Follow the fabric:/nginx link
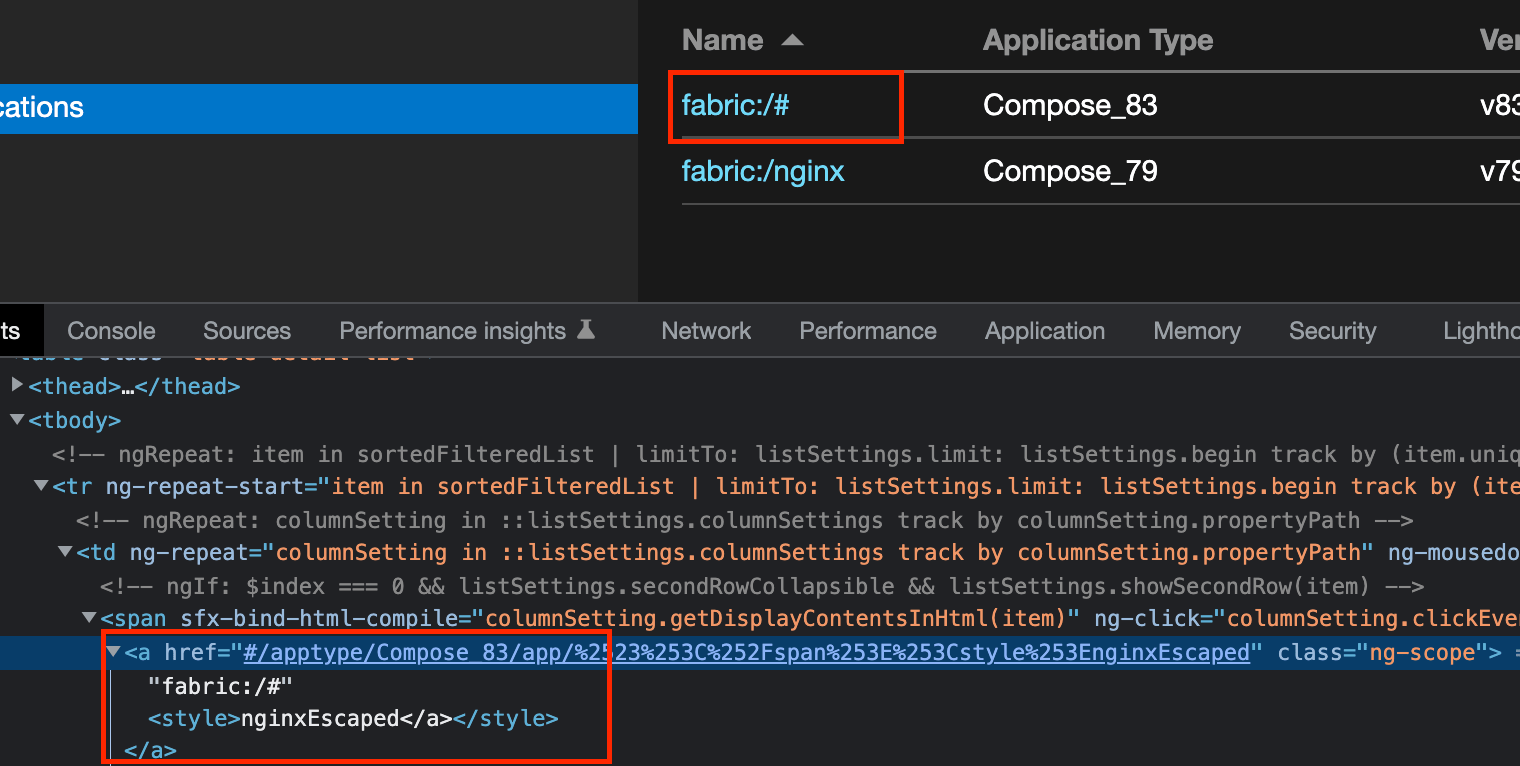 pyautogui.click(x=762, y=170)
